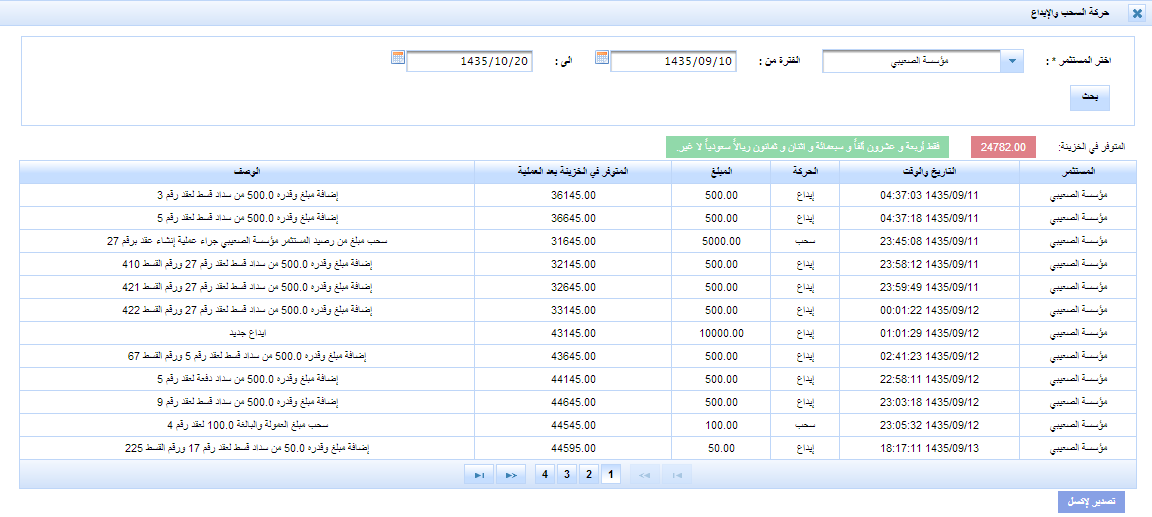
Task: Export table using تصدير لإكسل button
Action: pyautogui.click(x=1091, y=502)
